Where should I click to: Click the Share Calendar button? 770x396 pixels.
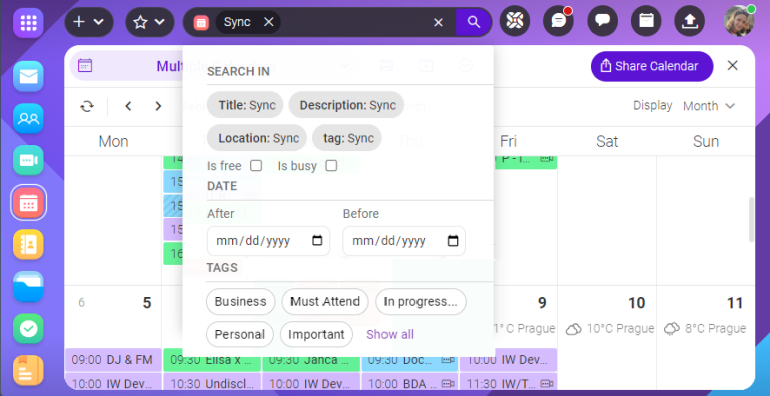point(652,66)
